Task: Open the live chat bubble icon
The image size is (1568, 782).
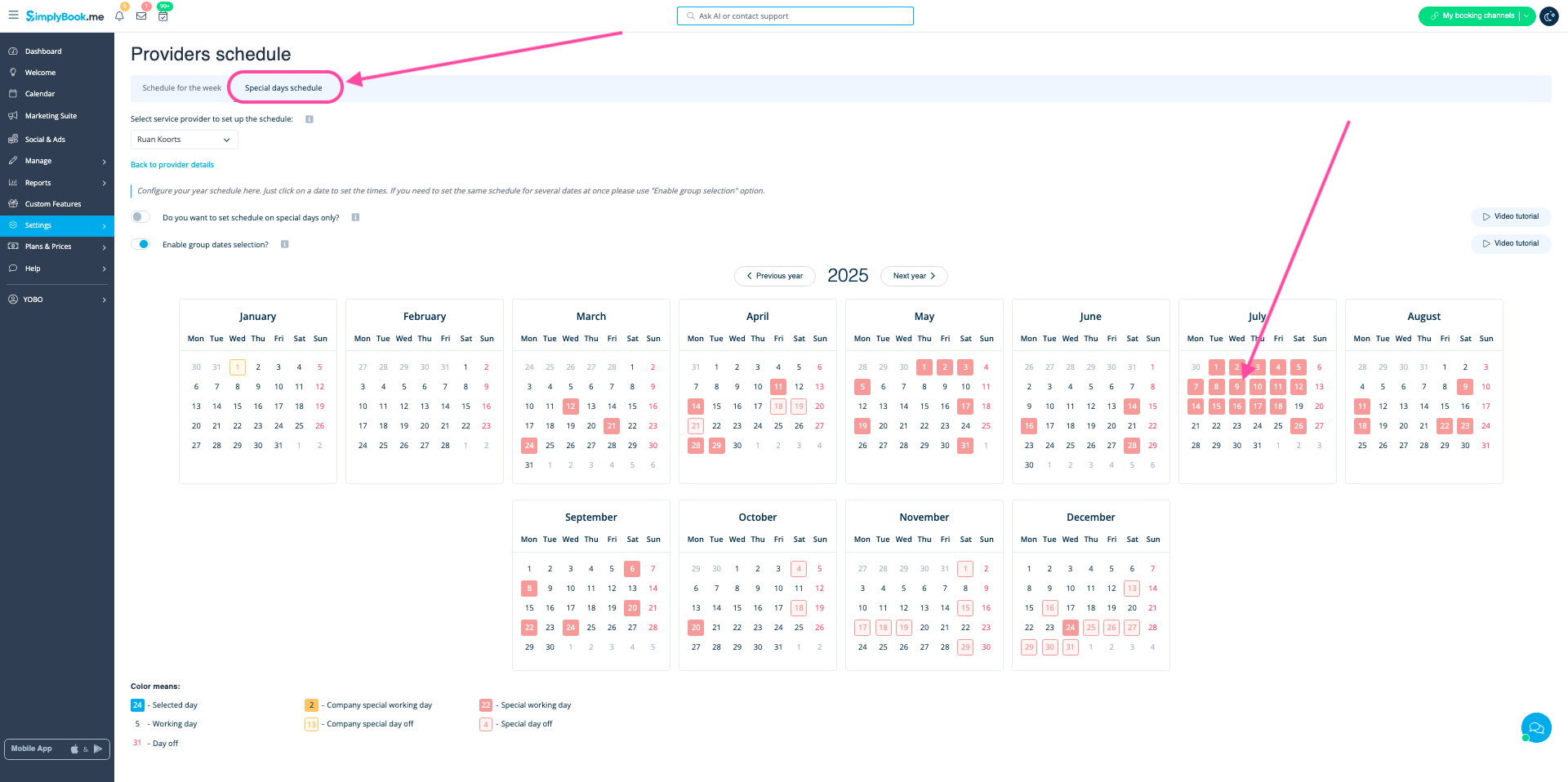Action: point(1535,727)
